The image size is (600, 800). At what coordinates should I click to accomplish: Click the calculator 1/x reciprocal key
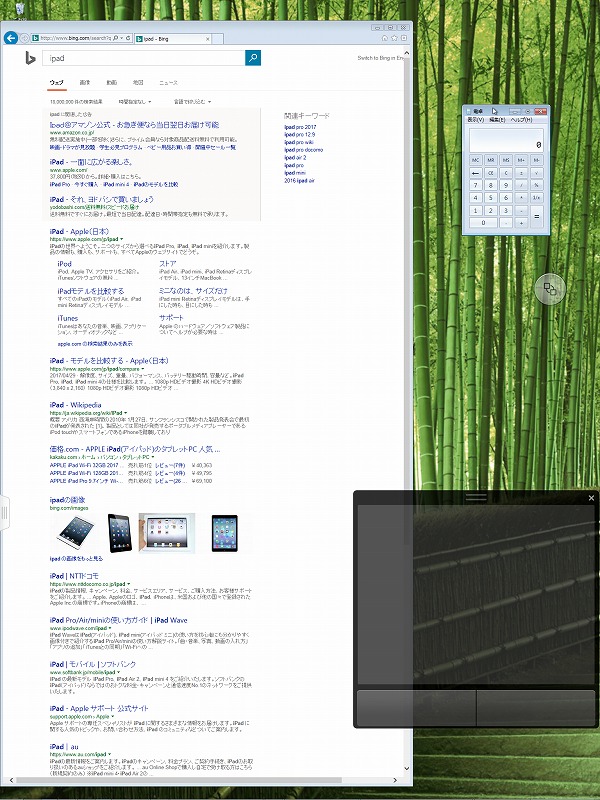(x=536, y=197)
